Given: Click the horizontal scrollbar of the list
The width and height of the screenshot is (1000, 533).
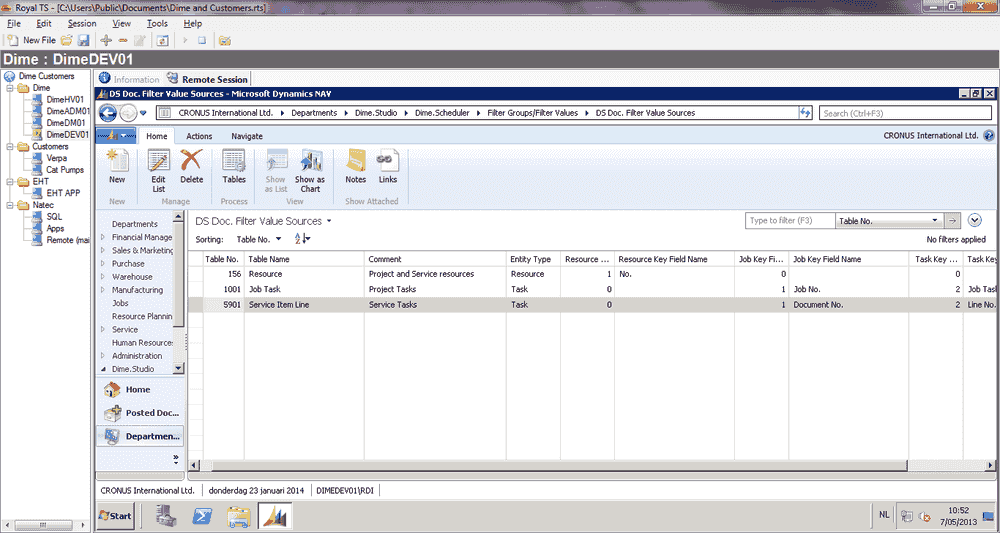Looking at the screenshot, I should pyautogui.click(x=559, y=465).
